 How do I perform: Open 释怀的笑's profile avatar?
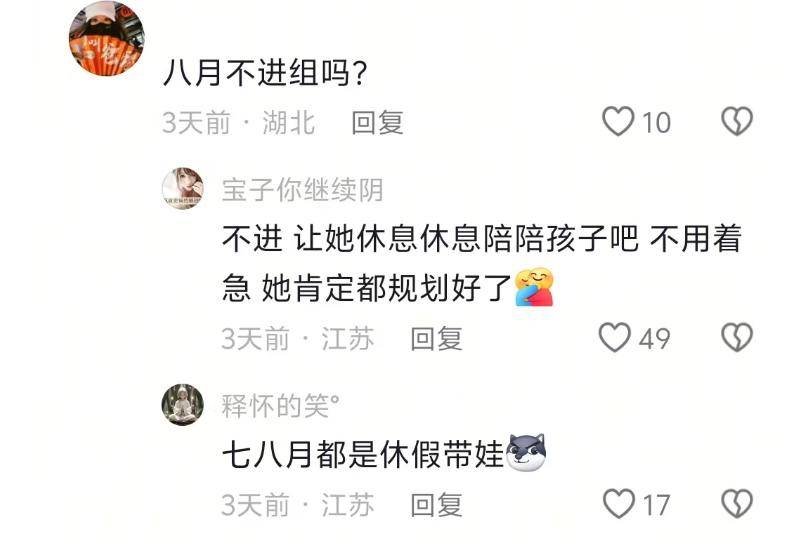pyautogui.click(x=183, y=405)
